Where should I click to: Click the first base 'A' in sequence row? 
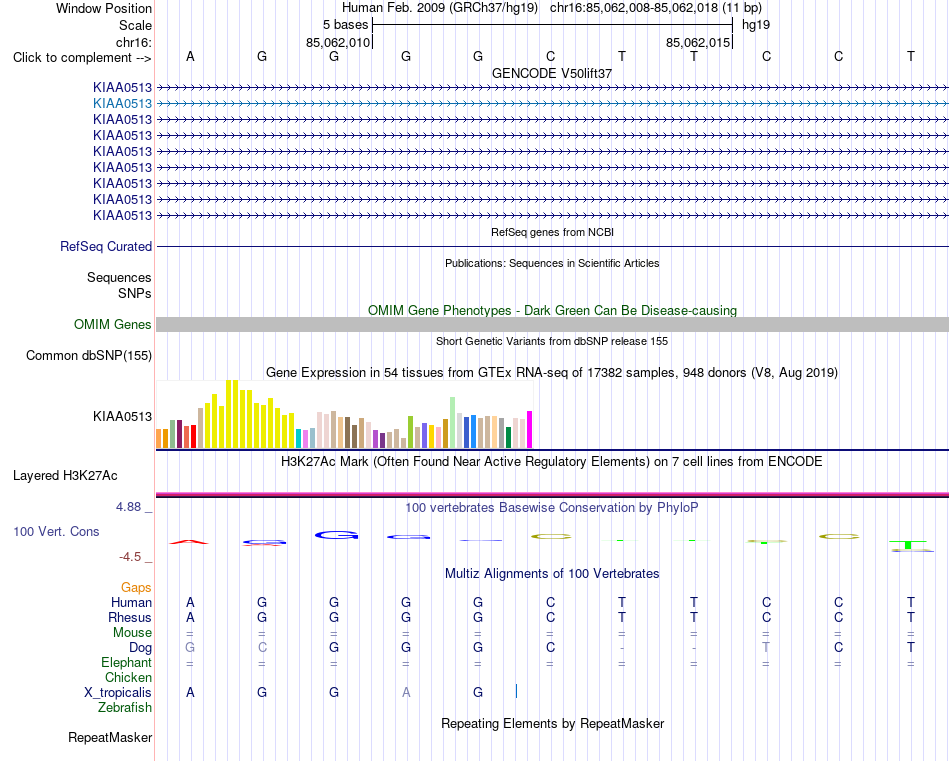coord(190,56)
